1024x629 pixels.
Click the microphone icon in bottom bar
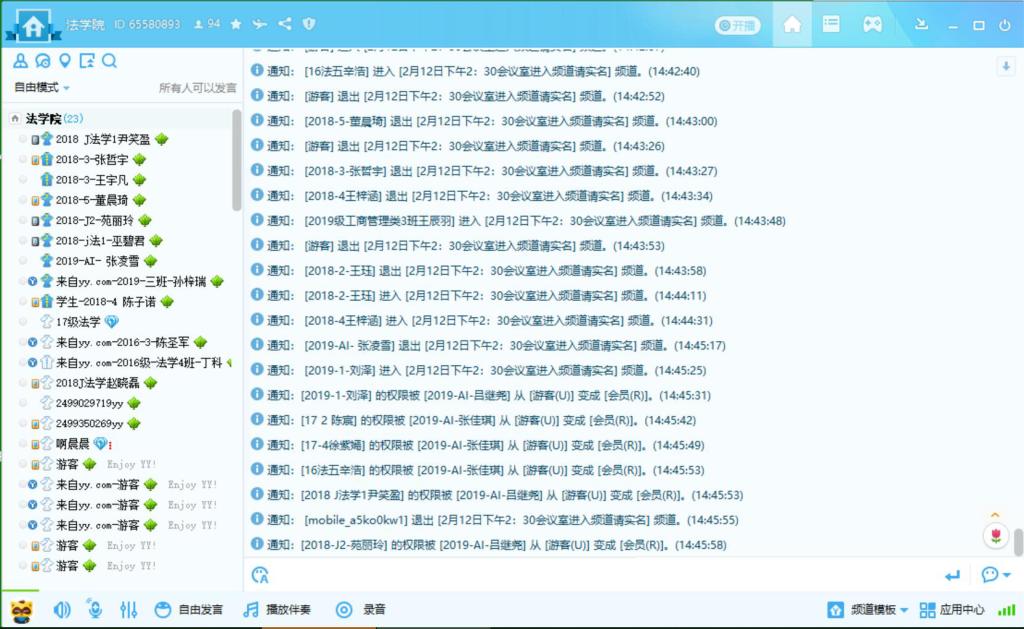tap(95, 609)
